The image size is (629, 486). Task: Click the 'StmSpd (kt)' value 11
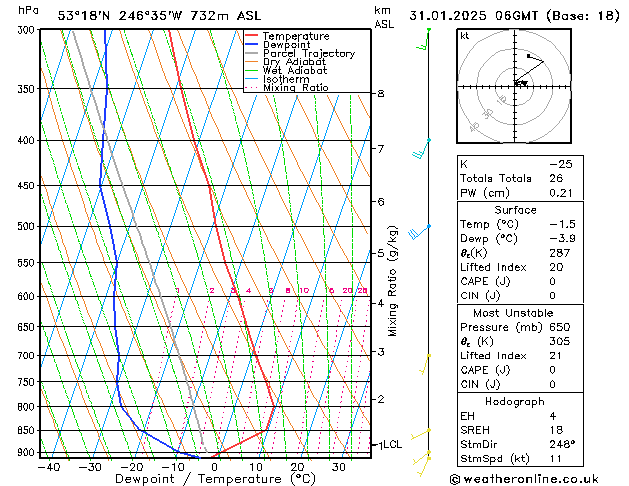556,458
